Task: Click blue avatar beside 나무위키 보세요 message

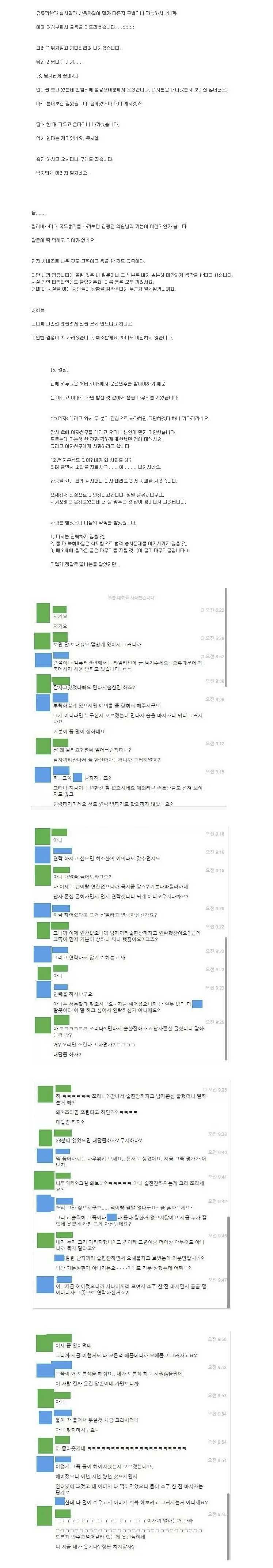Action: coord(44,1155)
